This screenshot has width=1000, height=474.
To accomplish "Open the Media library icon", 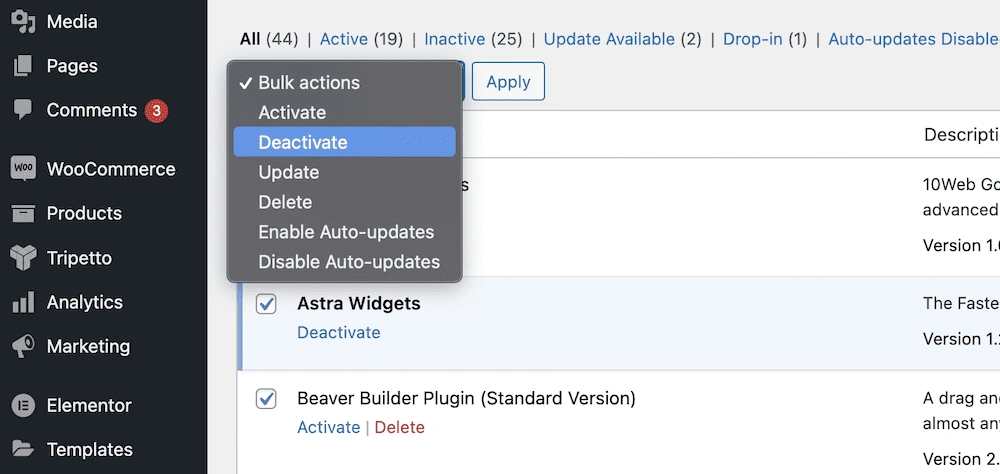I will (x=23, y=21).
